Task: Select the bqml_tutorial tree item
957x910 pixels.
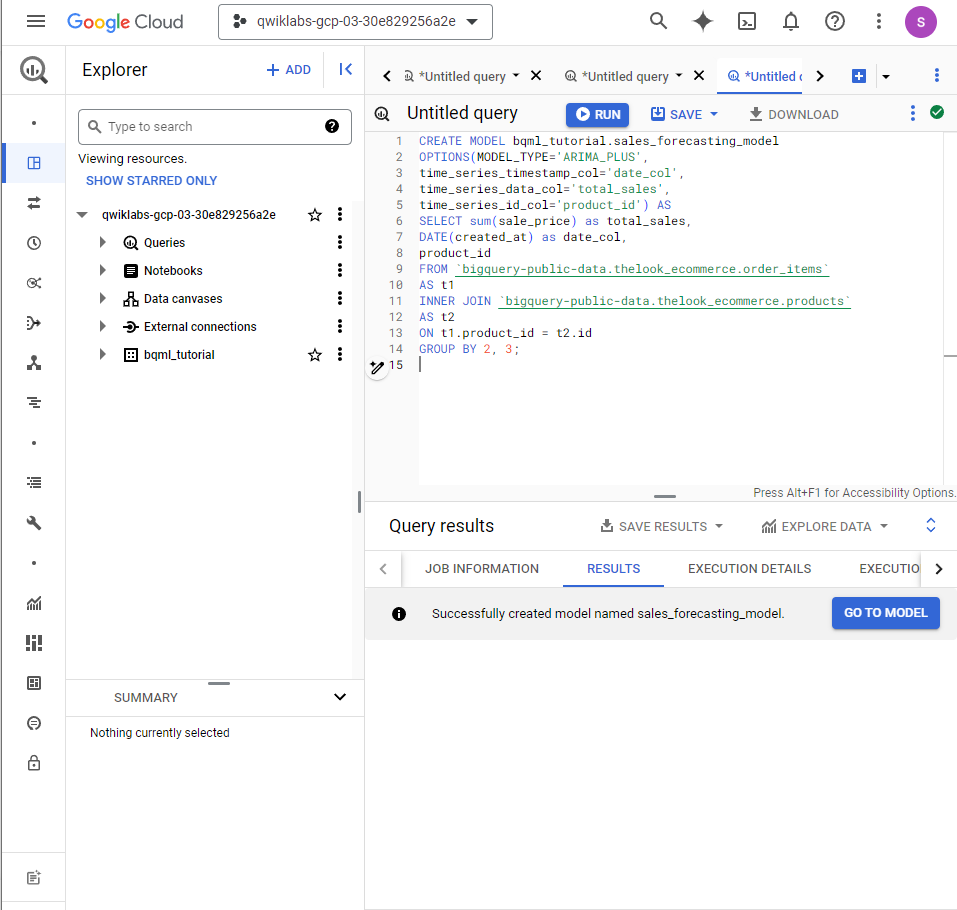Action: tap(179, 355)
